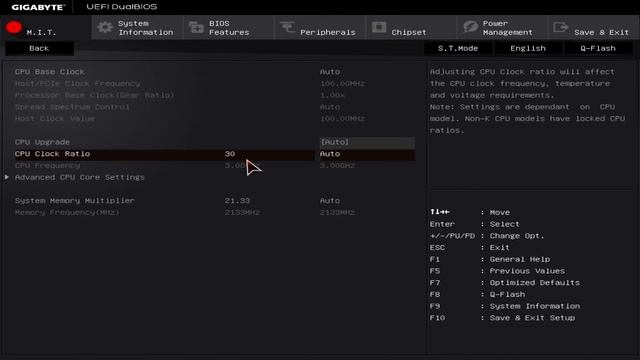
Task: Go to Power Management tab
Action: point(502,28)
